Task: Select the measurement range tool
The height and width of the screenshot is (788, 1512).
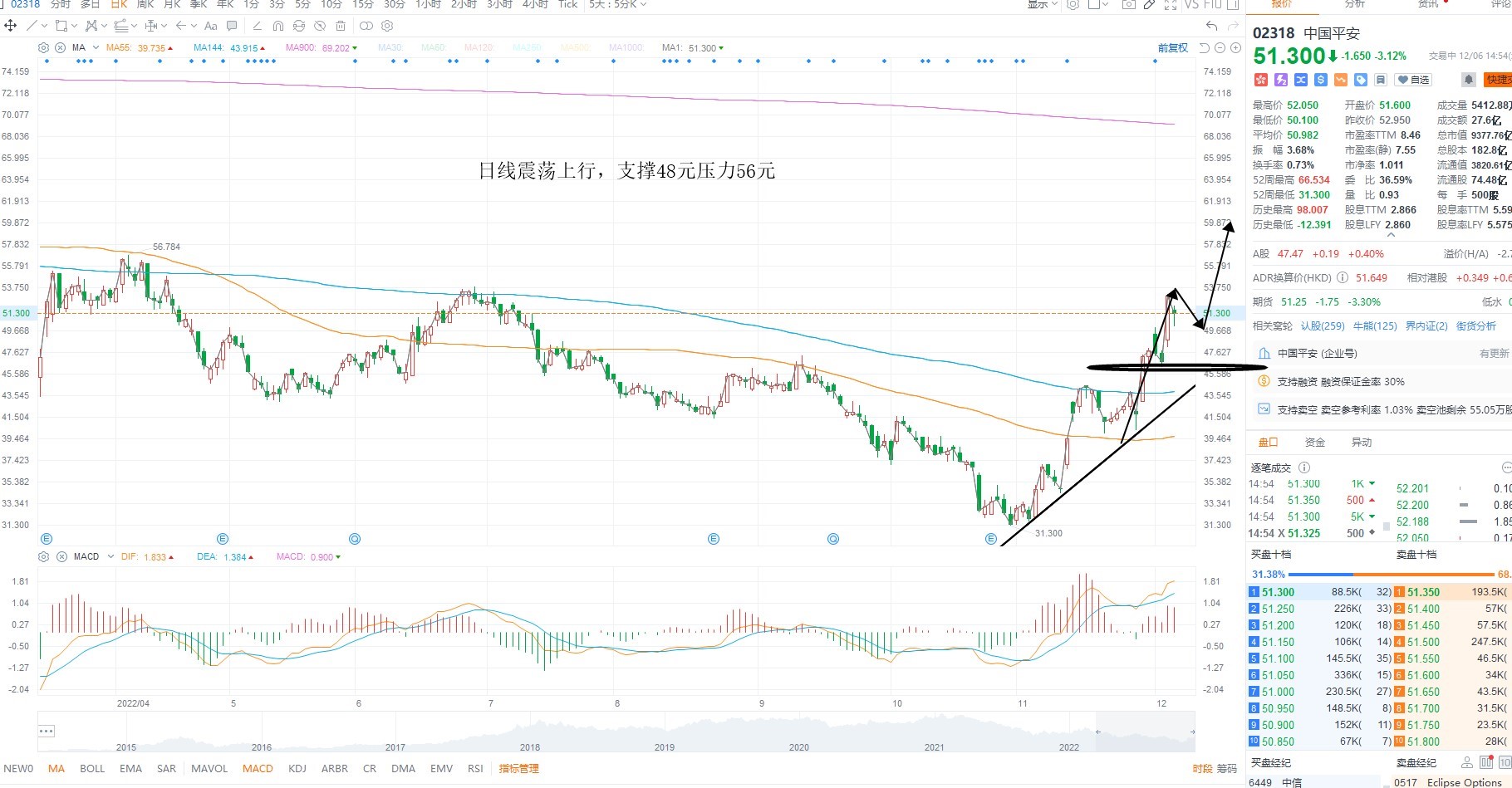Action: [x=151, y=26]
